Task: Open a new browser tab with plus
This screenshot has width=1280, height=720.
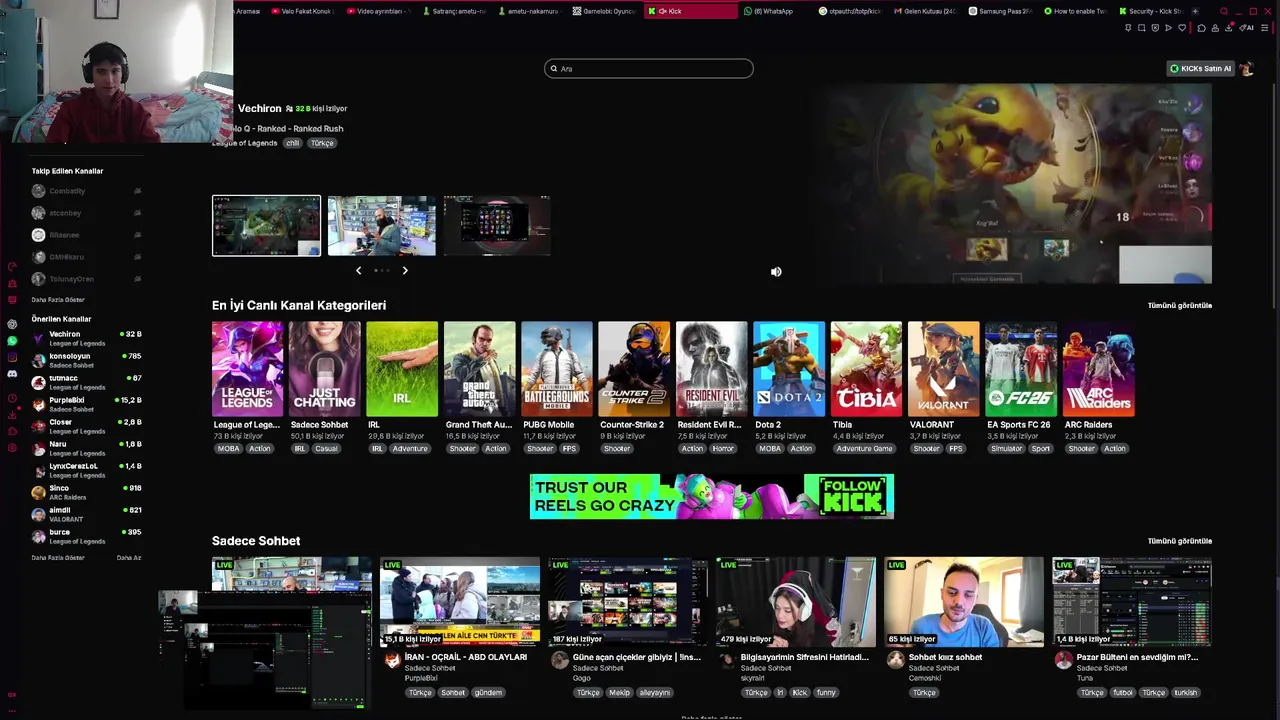Action: (1195, 11)
